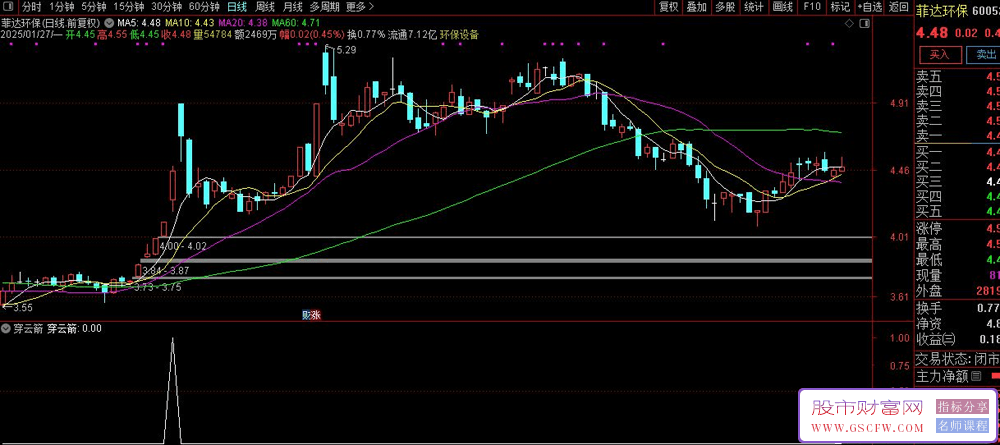Open the F10 company info
The height and width of the screenshot is (445, 1000).
tap(811, 7)
